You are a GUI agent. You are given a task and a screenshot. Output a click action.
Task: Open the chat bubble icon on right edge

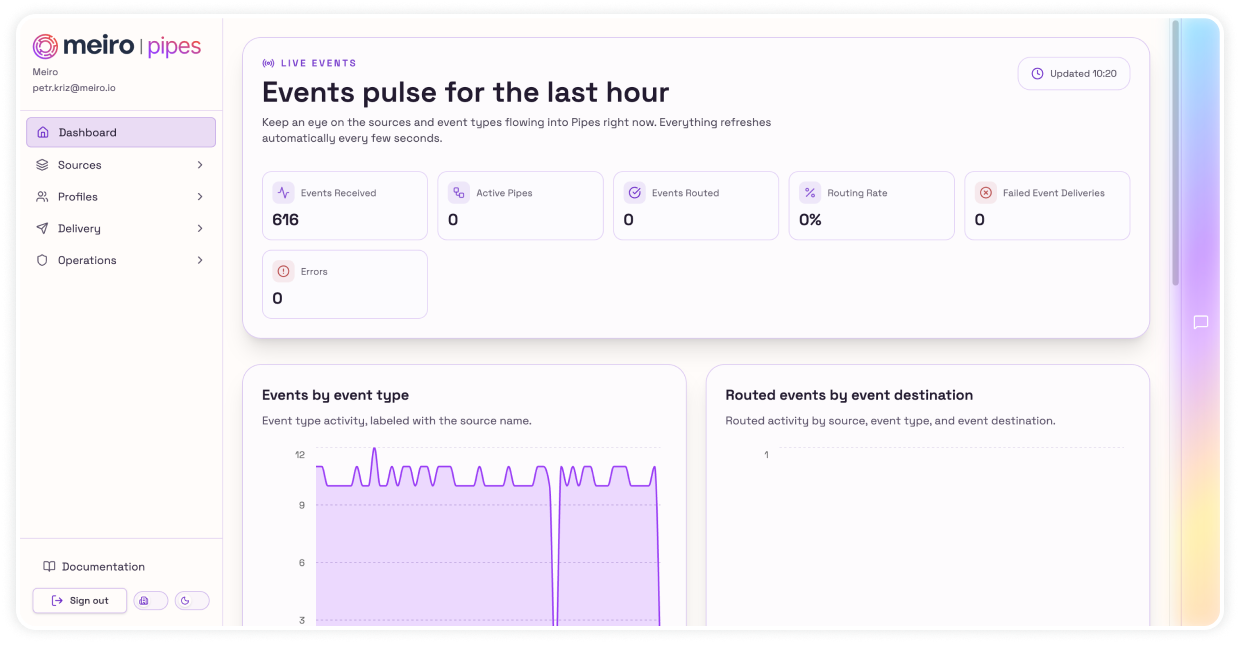click(x=1201, y=322)
